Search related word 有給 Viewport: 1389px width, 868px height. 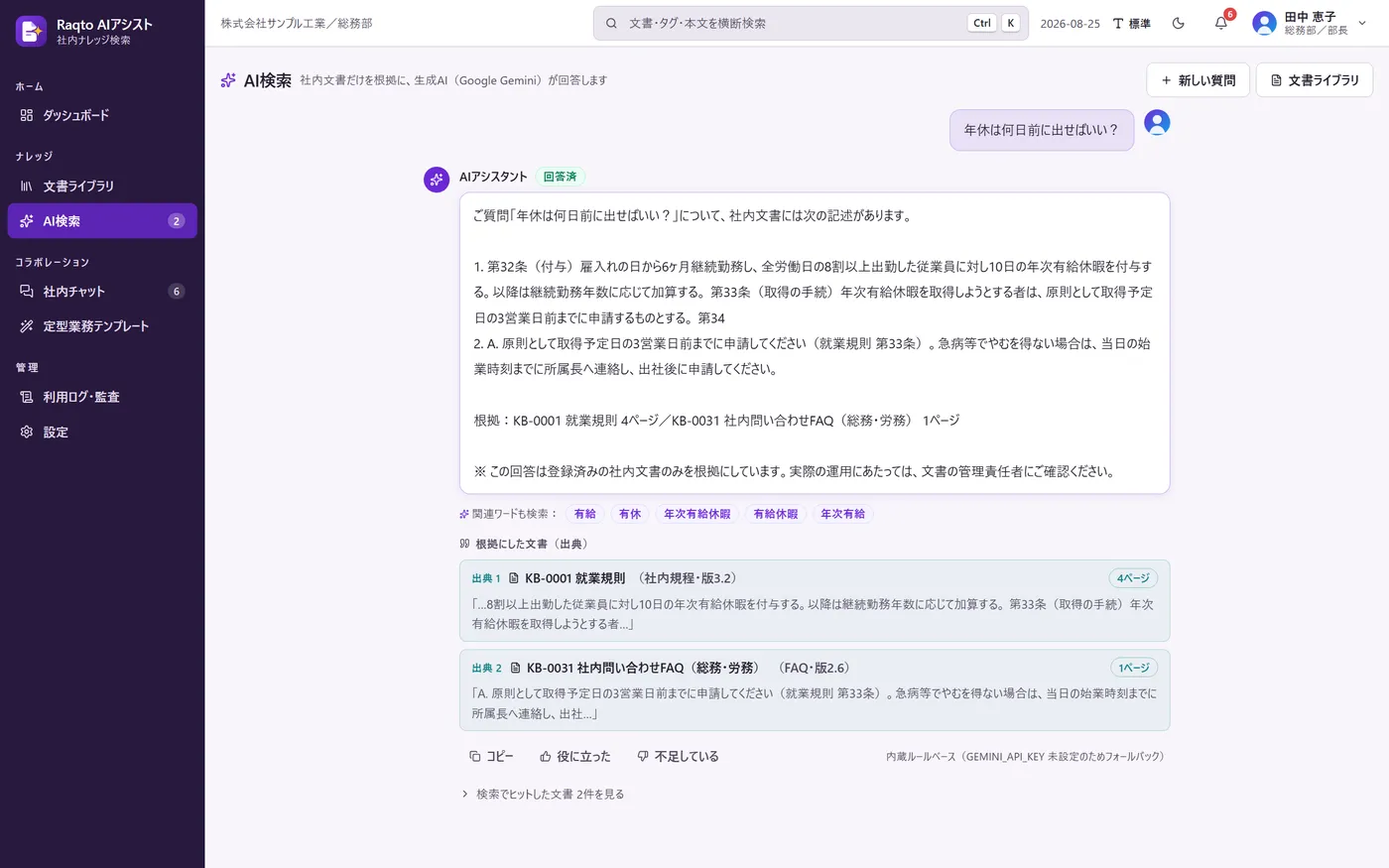(585, 514)
